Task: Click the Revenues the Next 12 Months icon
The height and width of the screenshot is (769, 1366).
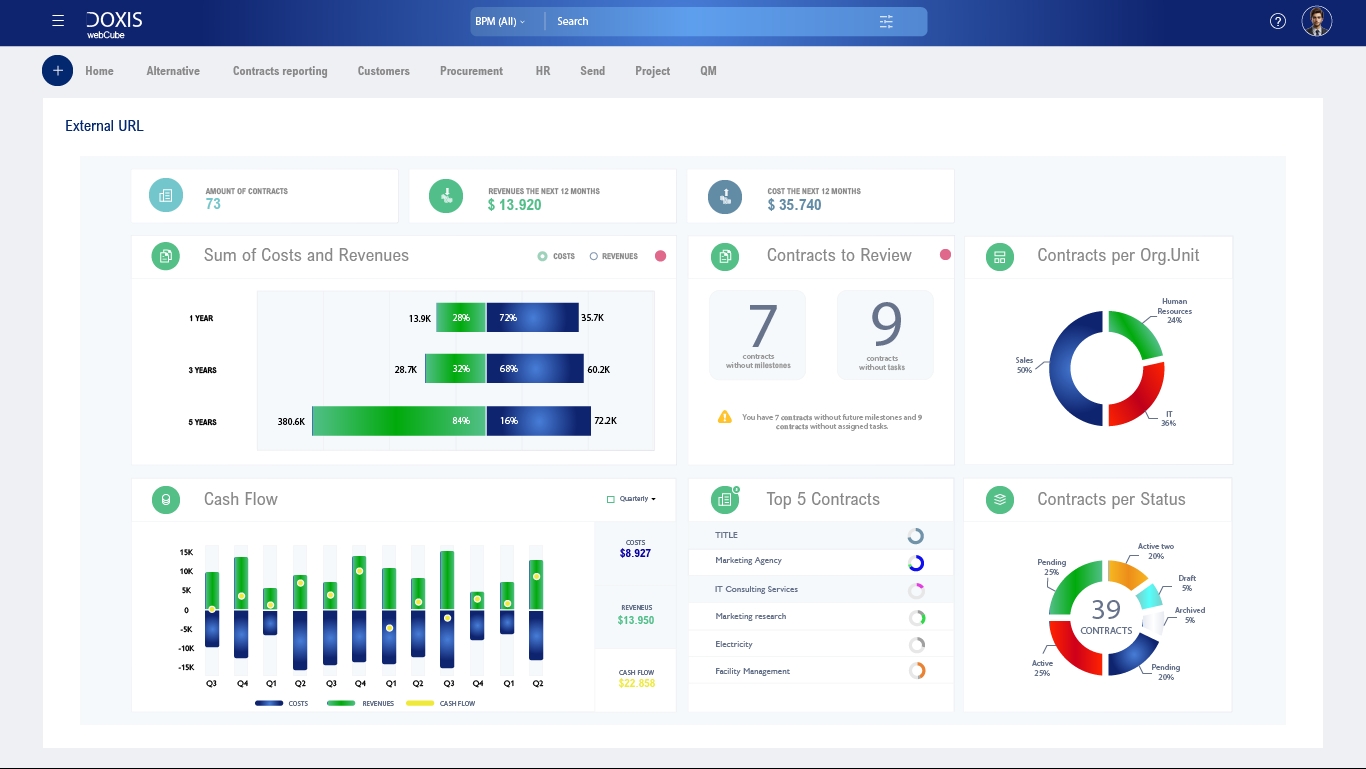Action: click(x=445, y=195)
